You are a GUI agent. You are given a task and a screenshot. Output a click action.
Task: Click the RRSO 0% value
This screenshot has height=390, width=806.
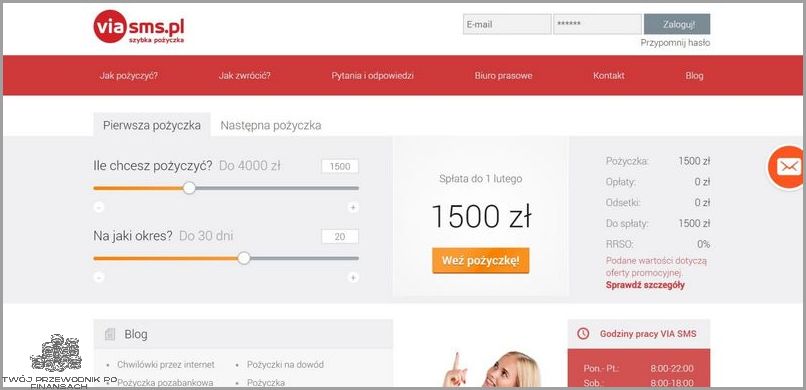703,244
